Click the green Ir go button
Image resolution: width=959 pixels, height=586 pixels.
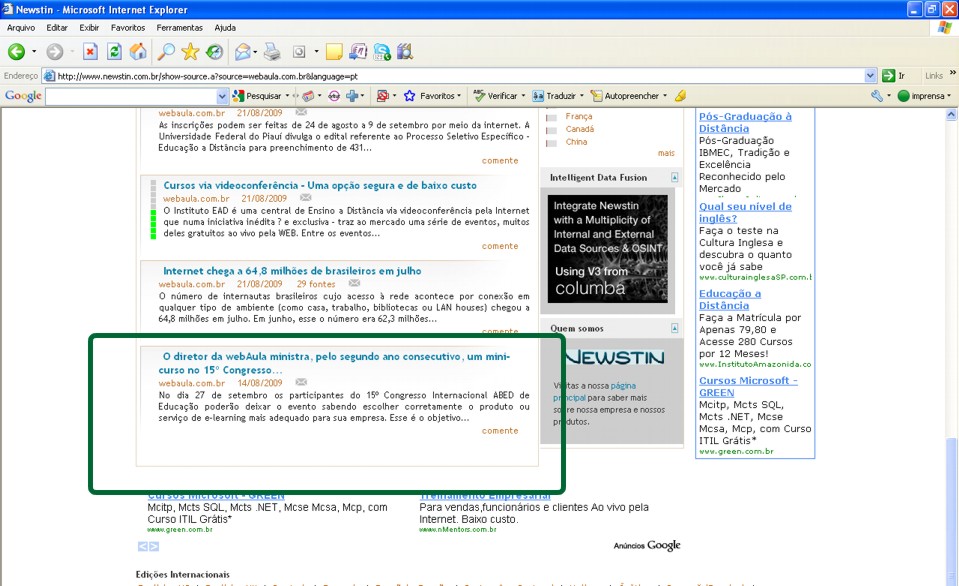894,76
